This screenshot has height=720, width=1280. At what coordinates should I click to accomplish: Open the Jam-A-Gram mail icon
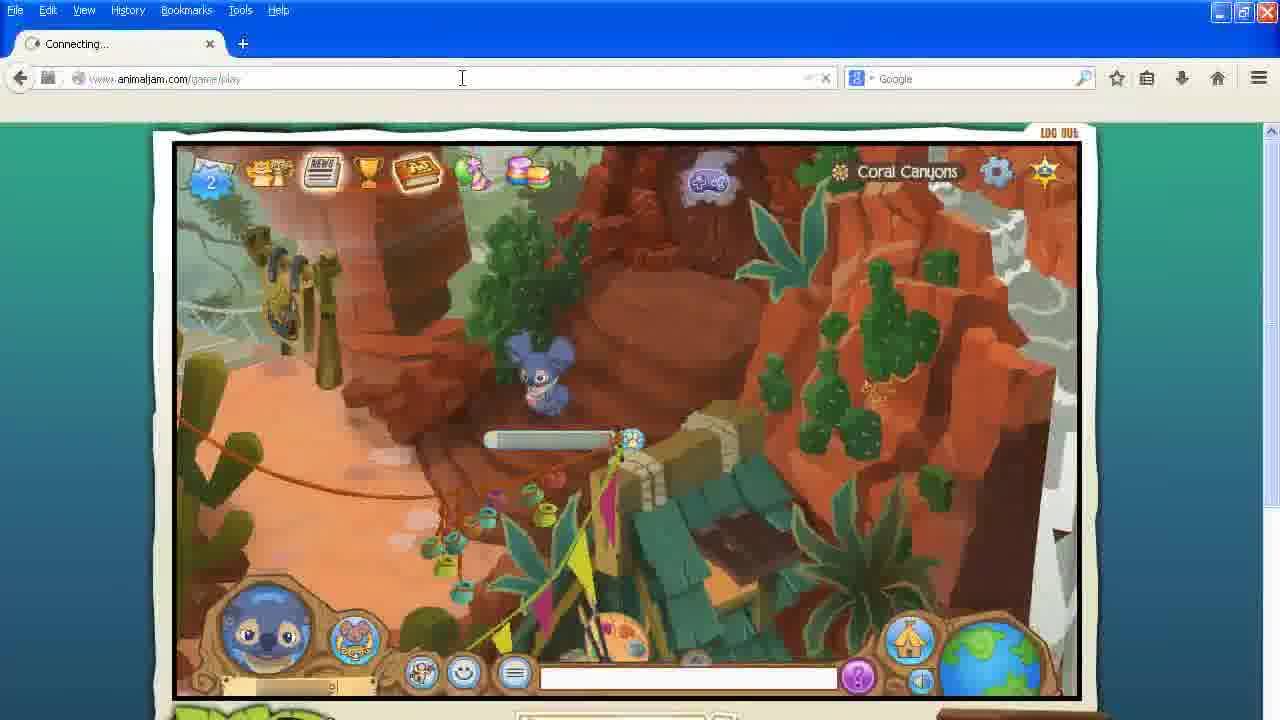[211, 178]
